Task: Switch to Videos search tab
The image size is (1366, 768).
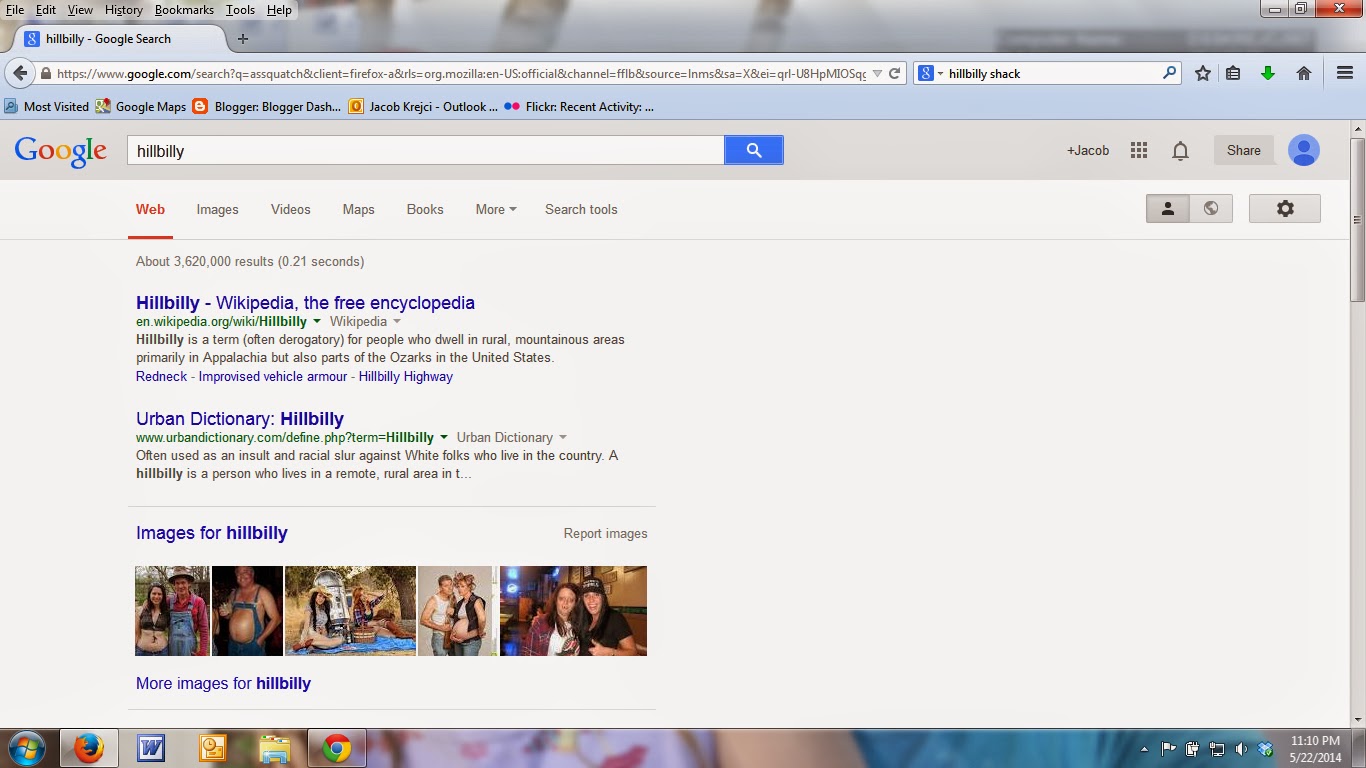Action: (291, 209)
